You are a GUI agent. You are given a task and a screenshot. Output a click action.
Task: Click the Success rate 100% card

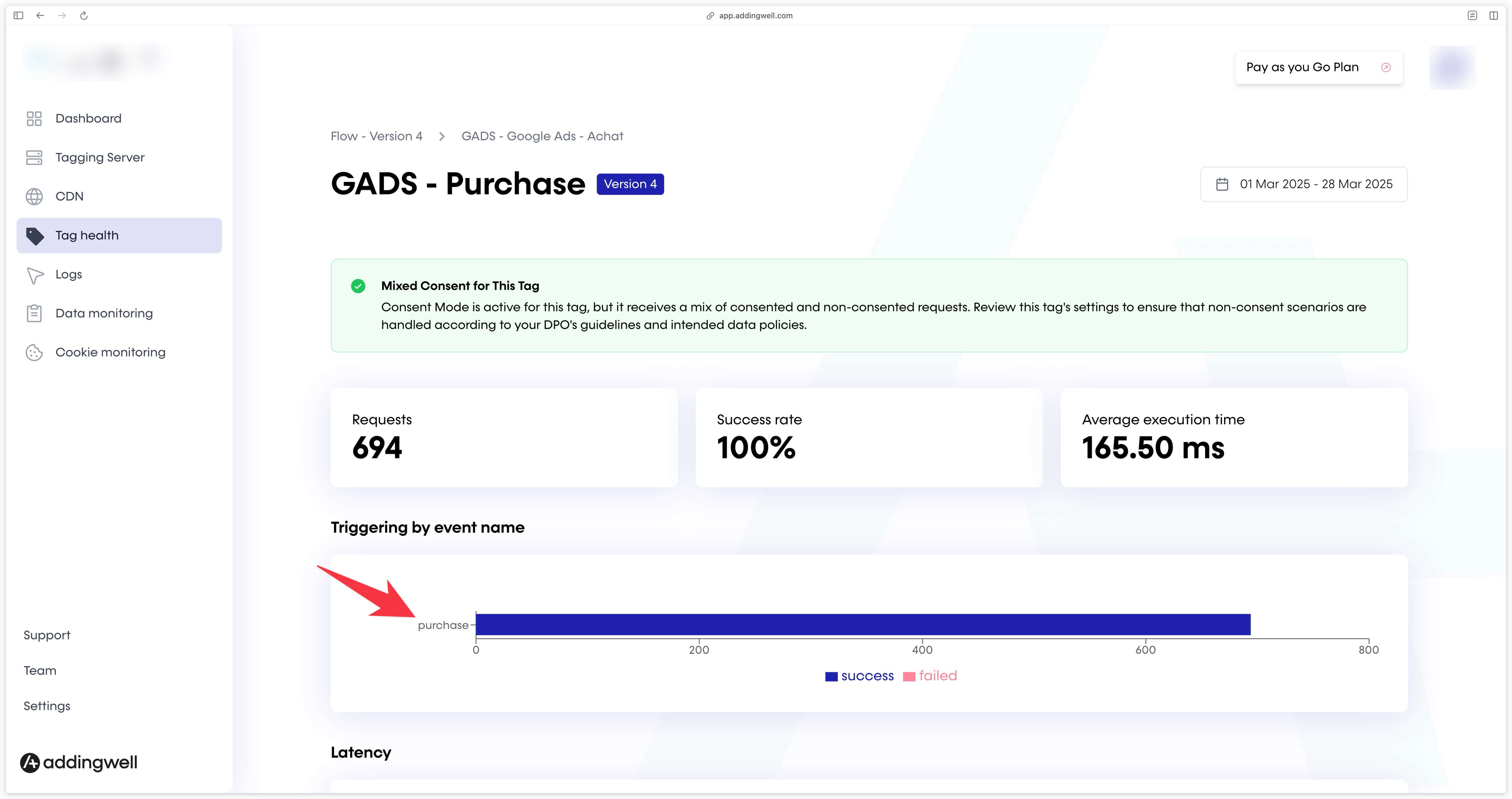869,437
